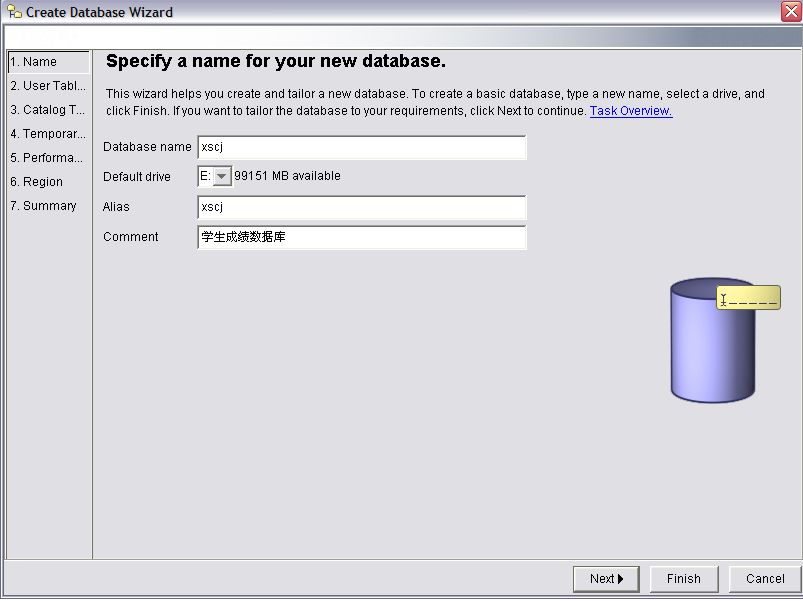The height and width of the screenshot is (601, 803).
Task: Click the database cylinder illustration
Action: (712, 340)
